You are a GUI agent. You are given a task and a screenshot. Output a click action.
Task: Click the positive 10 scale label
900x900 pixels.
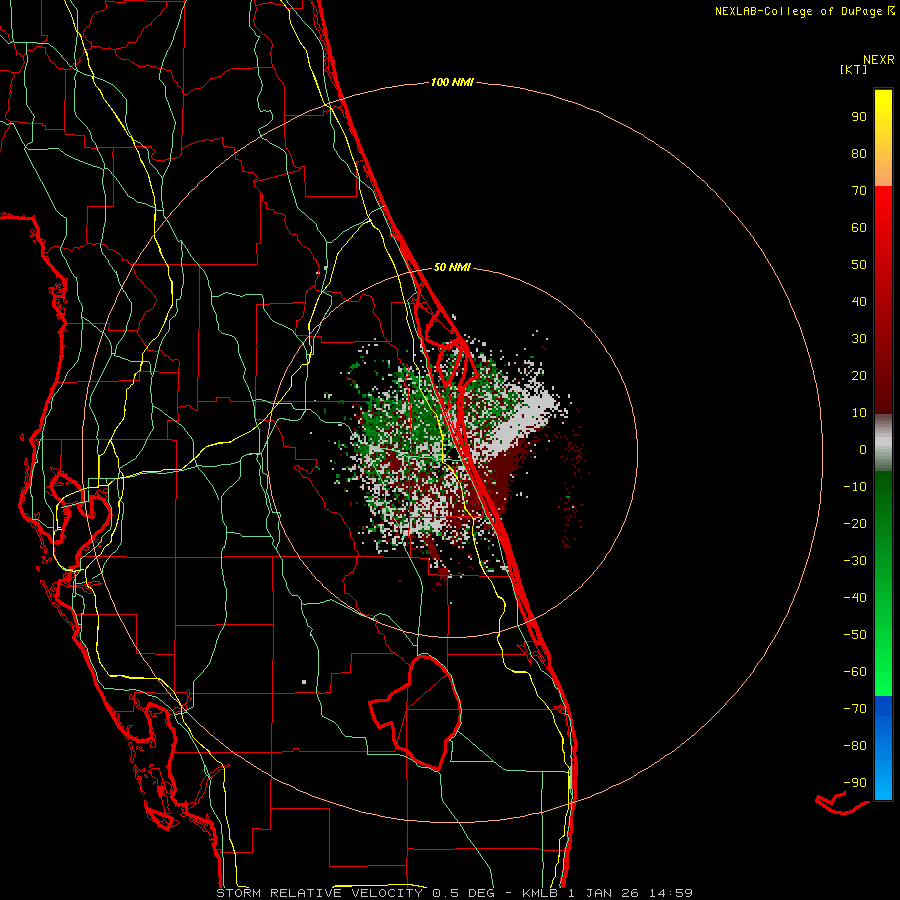click(859, 413)
